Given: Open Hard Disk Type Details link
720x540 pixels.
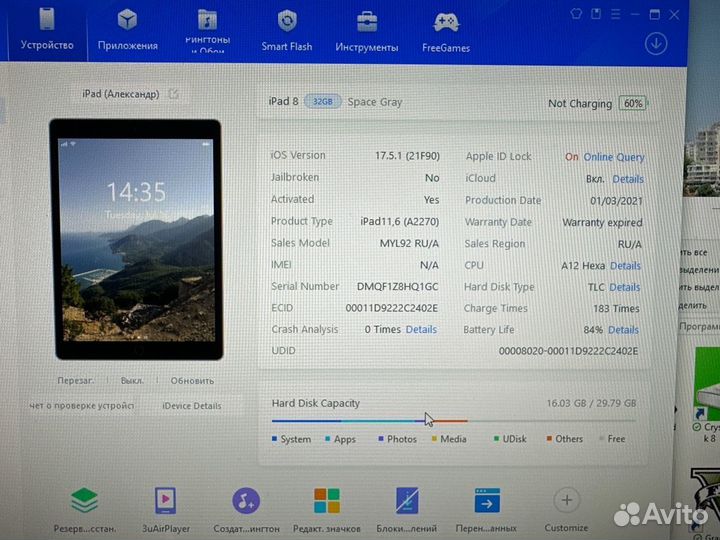Looking at the screenshot, I should click(x=624, y=287).
